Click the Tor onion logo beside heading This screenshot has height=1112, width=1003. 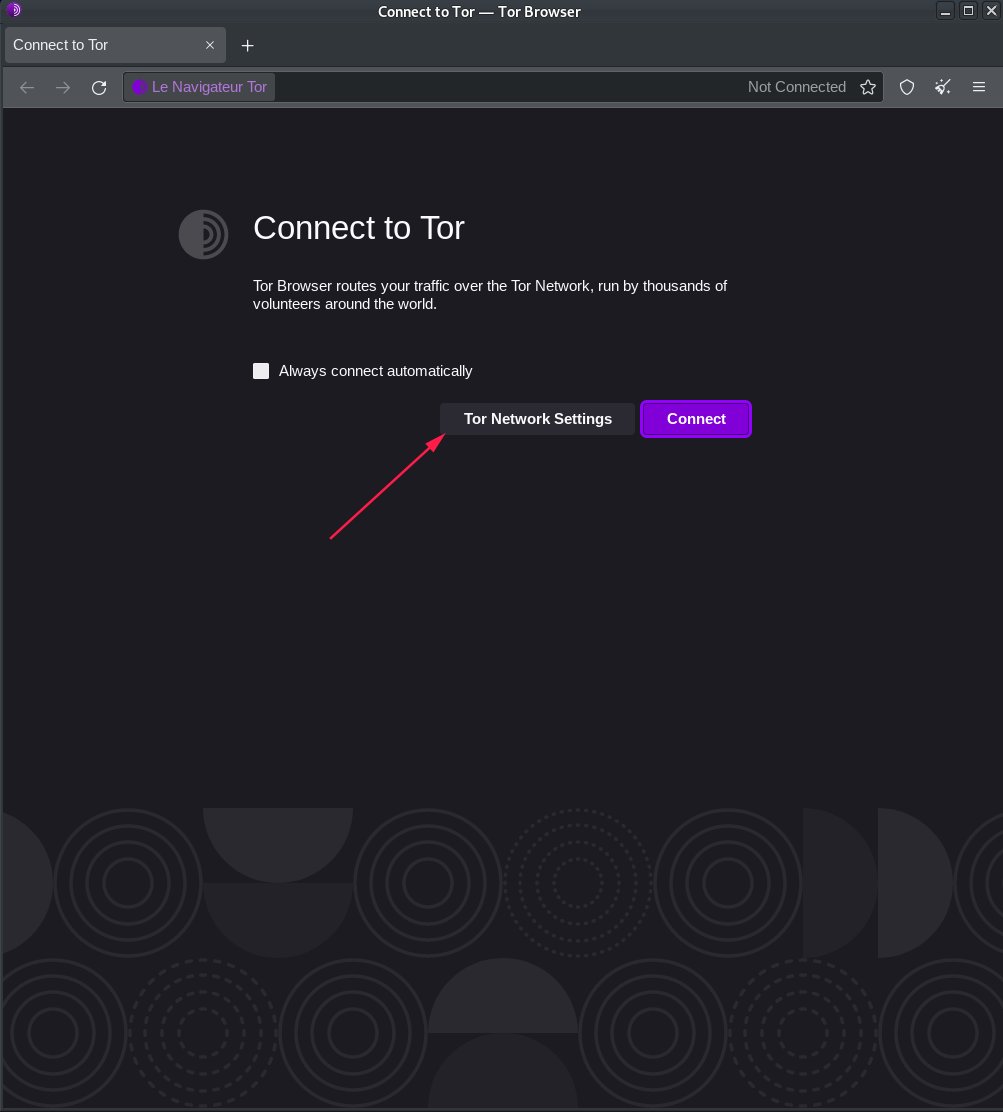tap(204, 234)
